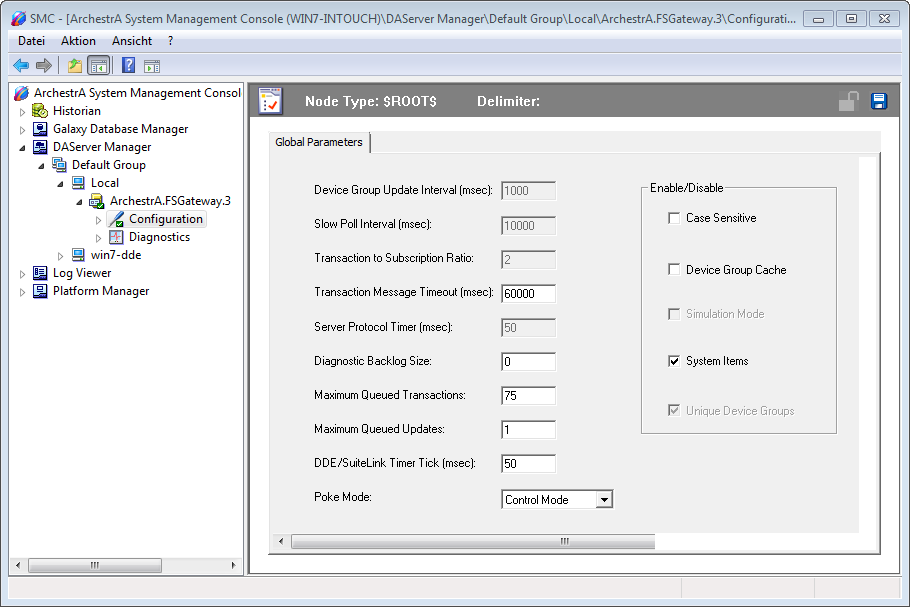Expand the win7-dde tree node
910x607 pixels.
click(x=60, y=255)
